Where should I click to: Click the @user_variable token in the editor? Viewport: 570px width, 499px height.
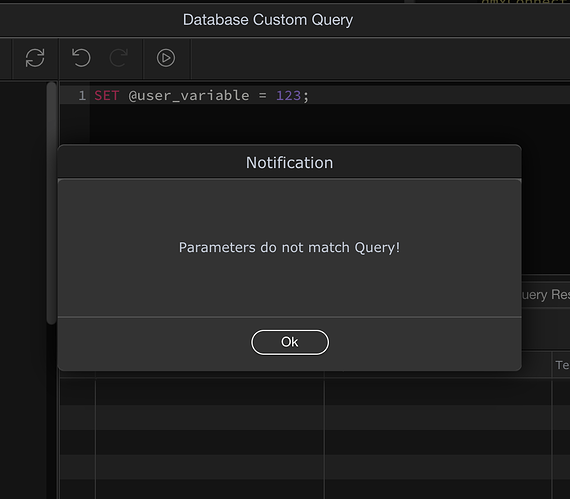click(x=189, y=96)
